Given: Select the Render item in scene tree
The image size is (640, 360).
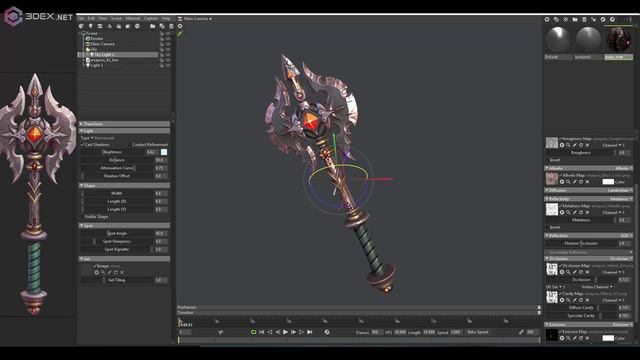Looking at the screenshot, I should 97,38.
